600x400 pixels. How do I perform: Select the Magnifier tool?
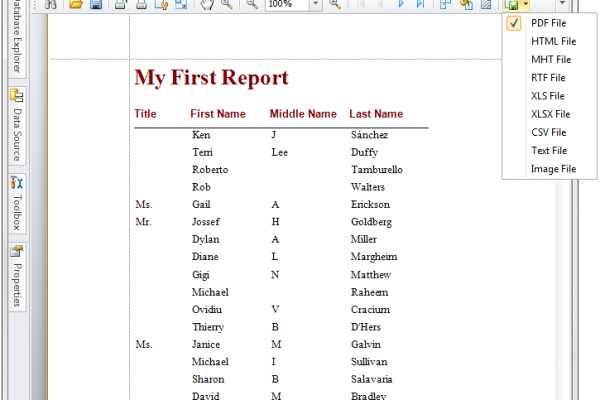227,4
